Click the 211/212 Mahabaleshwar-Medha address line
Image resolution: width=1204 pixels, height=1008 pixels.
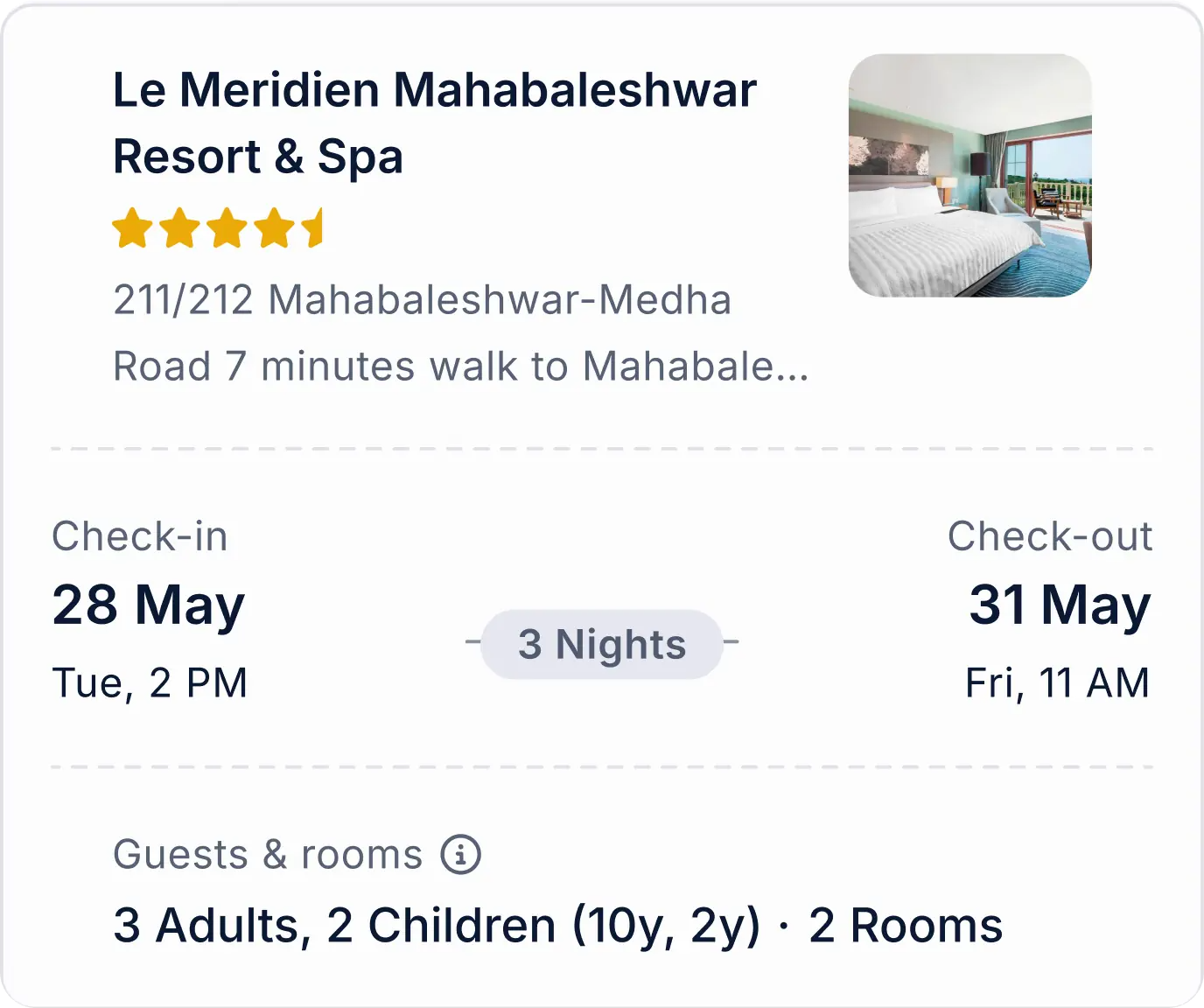(x=422, y=300)
